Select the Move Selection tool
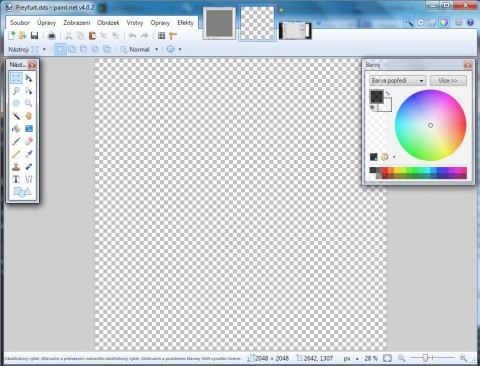Image resolution: width=480 pixels, height=366 pixels. [29, 90]
